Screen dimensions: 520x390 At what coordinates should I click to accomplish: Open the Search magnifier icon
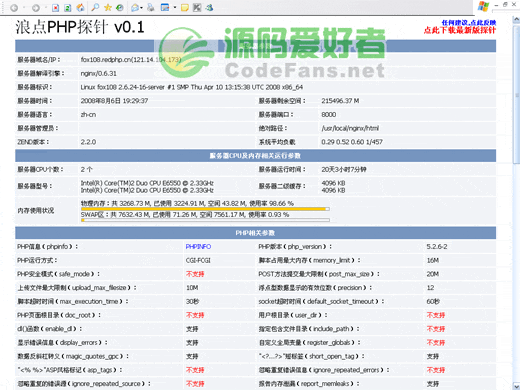95,7
